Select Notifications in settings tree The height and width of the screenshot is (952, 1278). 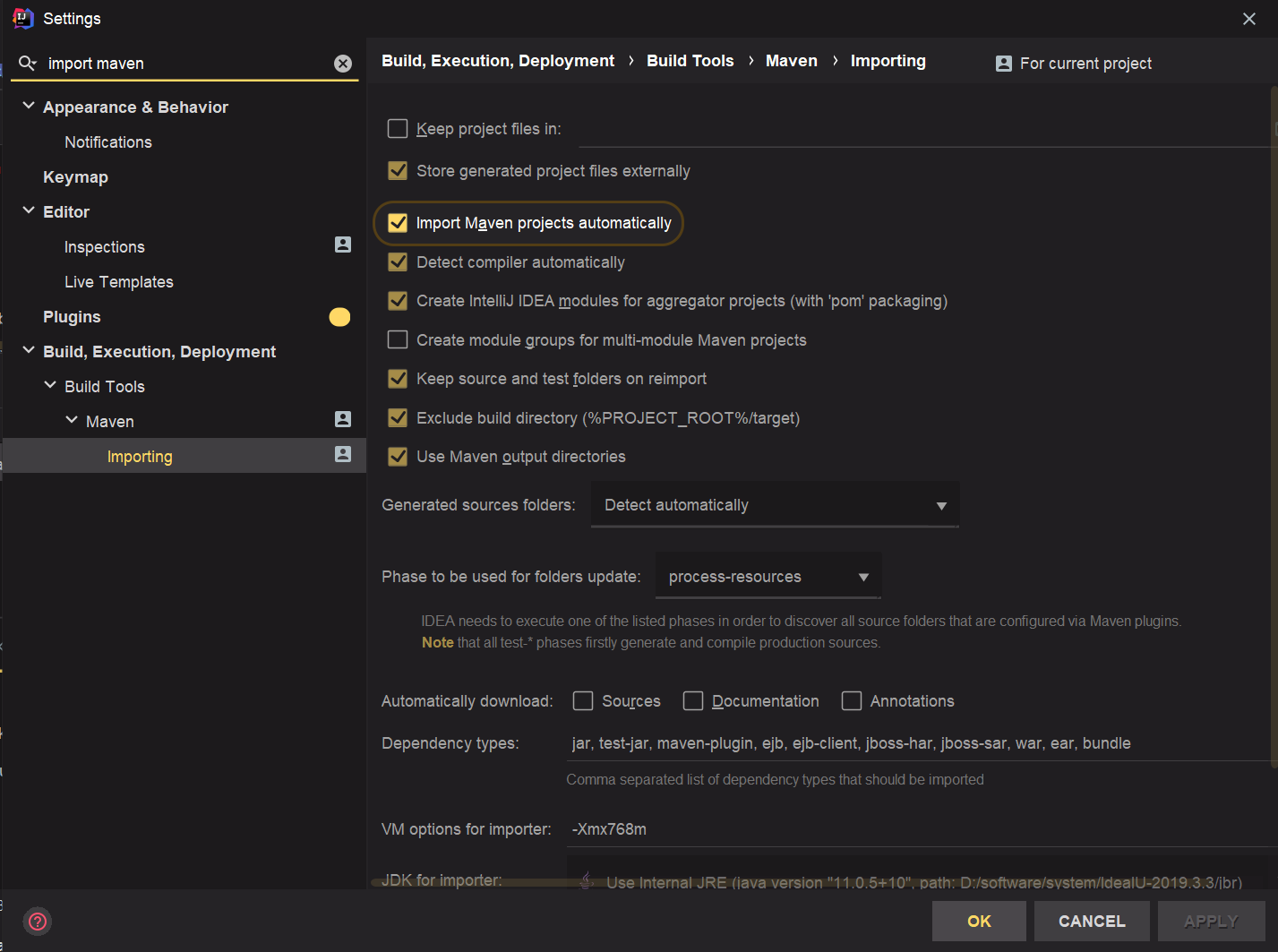[x=108, y=142]
